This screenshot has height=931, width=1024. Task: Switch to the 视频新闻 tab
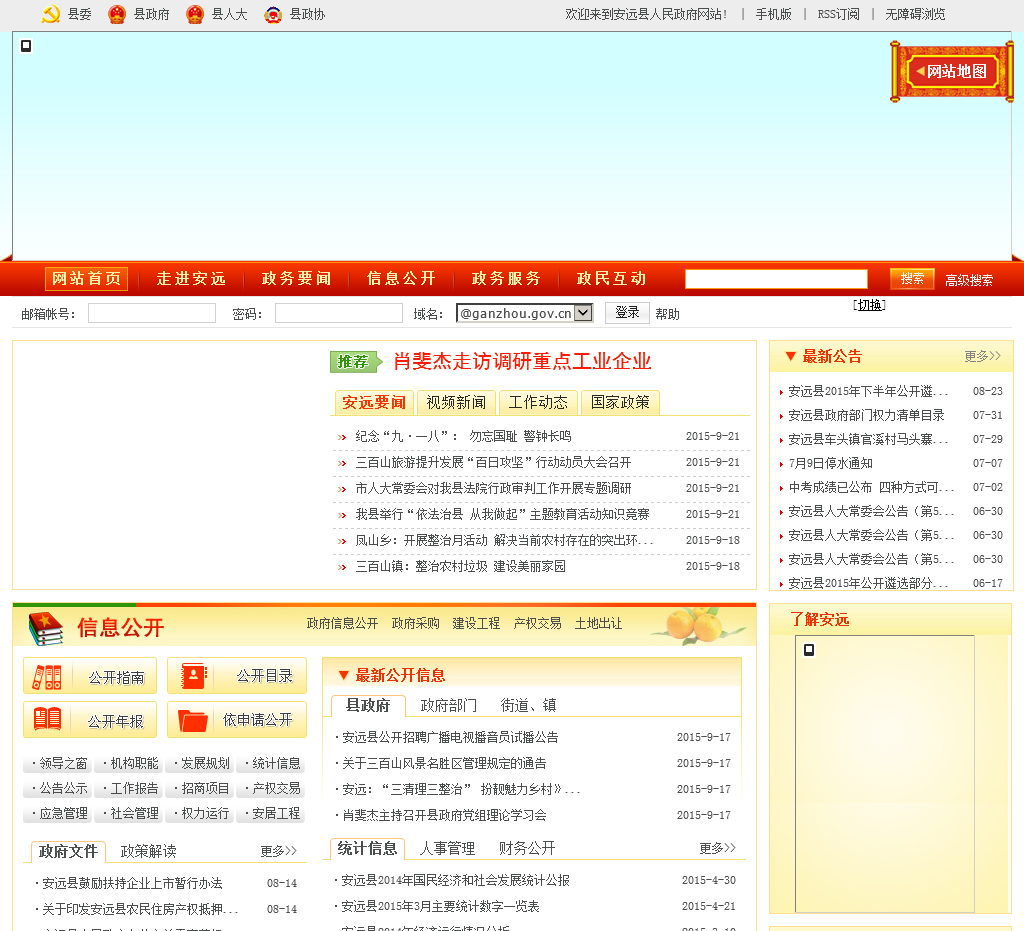tap(456, 402)
